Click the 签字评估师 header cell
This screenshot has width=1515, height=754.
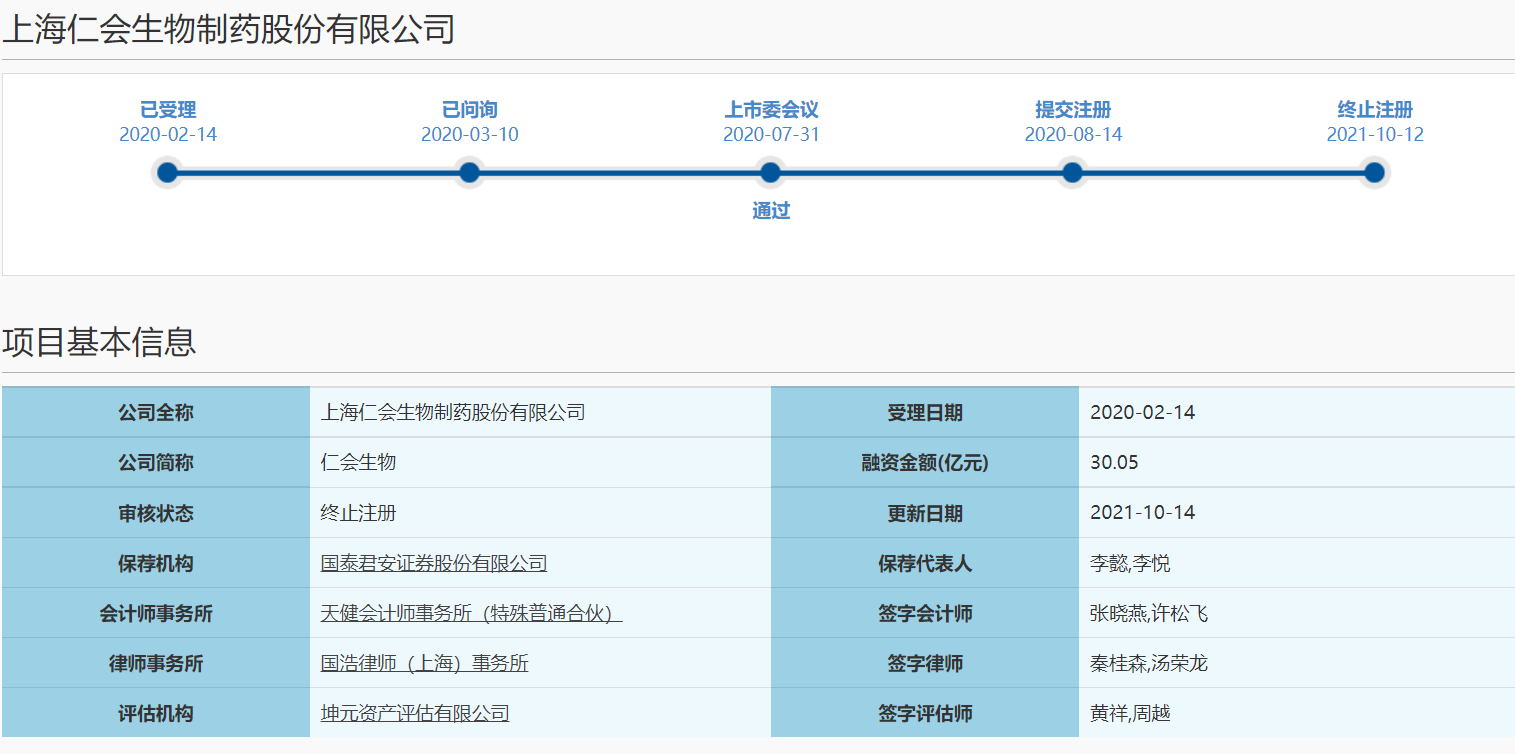click(x=925, y=712)
